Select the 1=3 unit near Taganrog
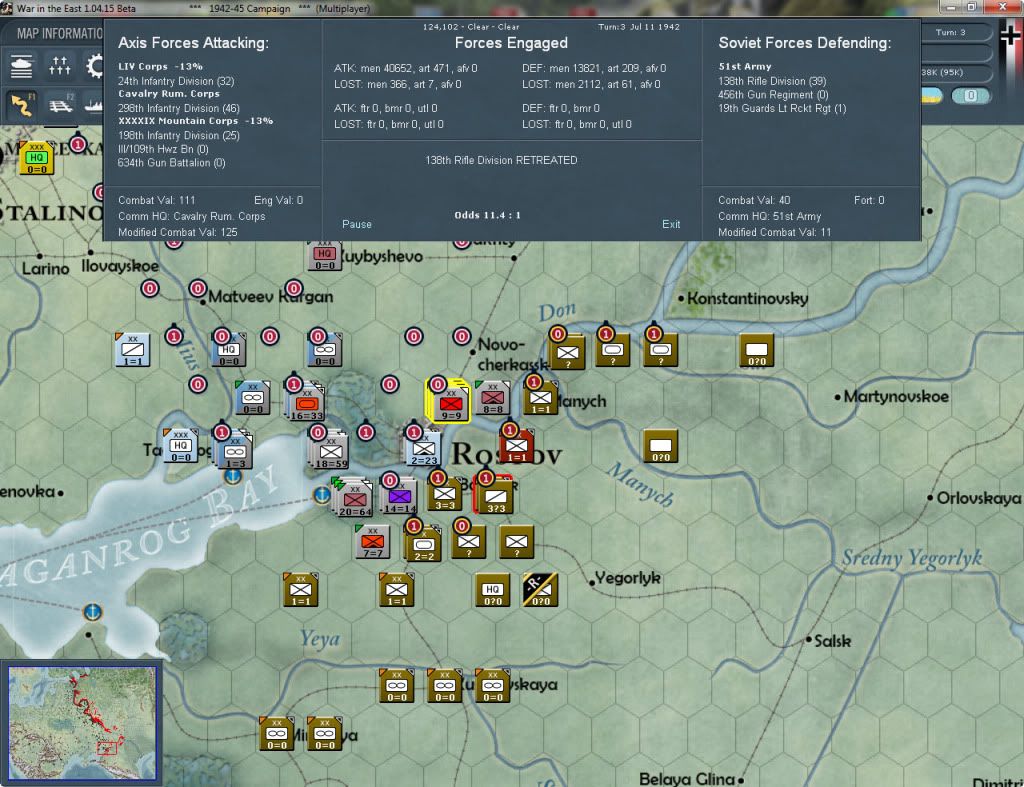The width and height of the screenshot is (1024, 787). pos(235,451)
